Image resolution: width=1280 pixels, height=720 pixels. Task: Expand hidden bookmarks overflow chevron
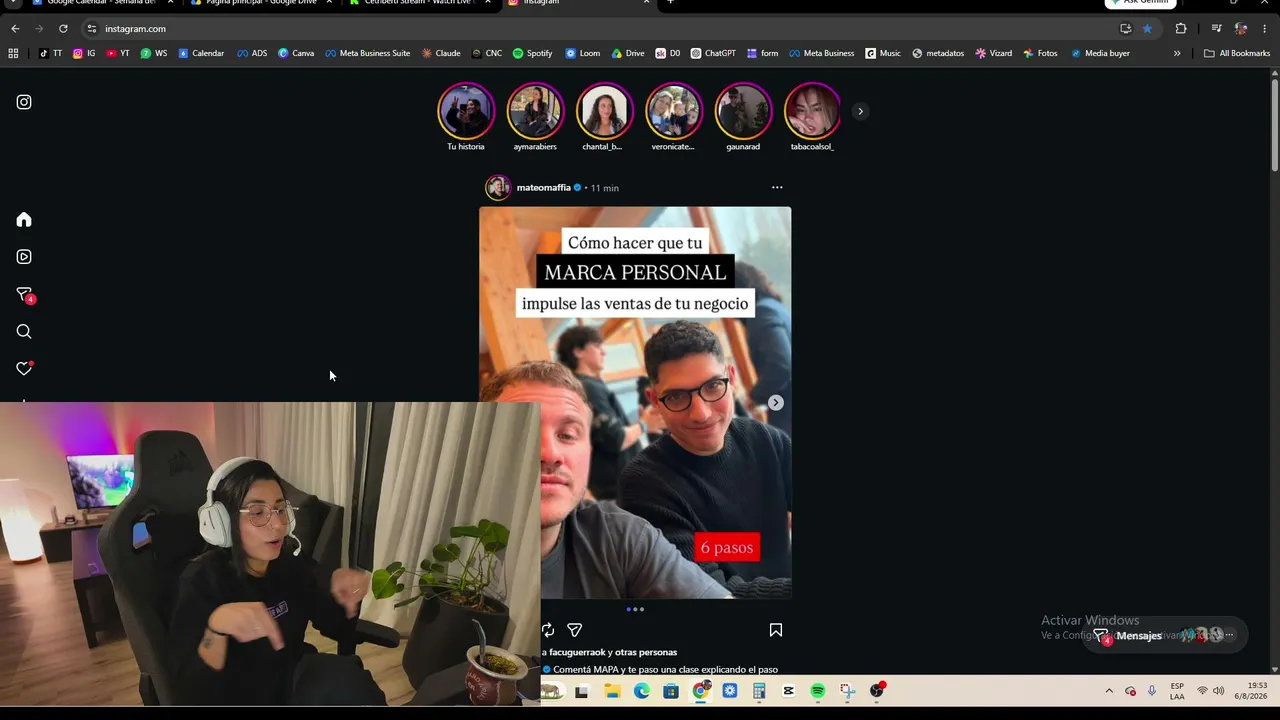click(1177, 53)
